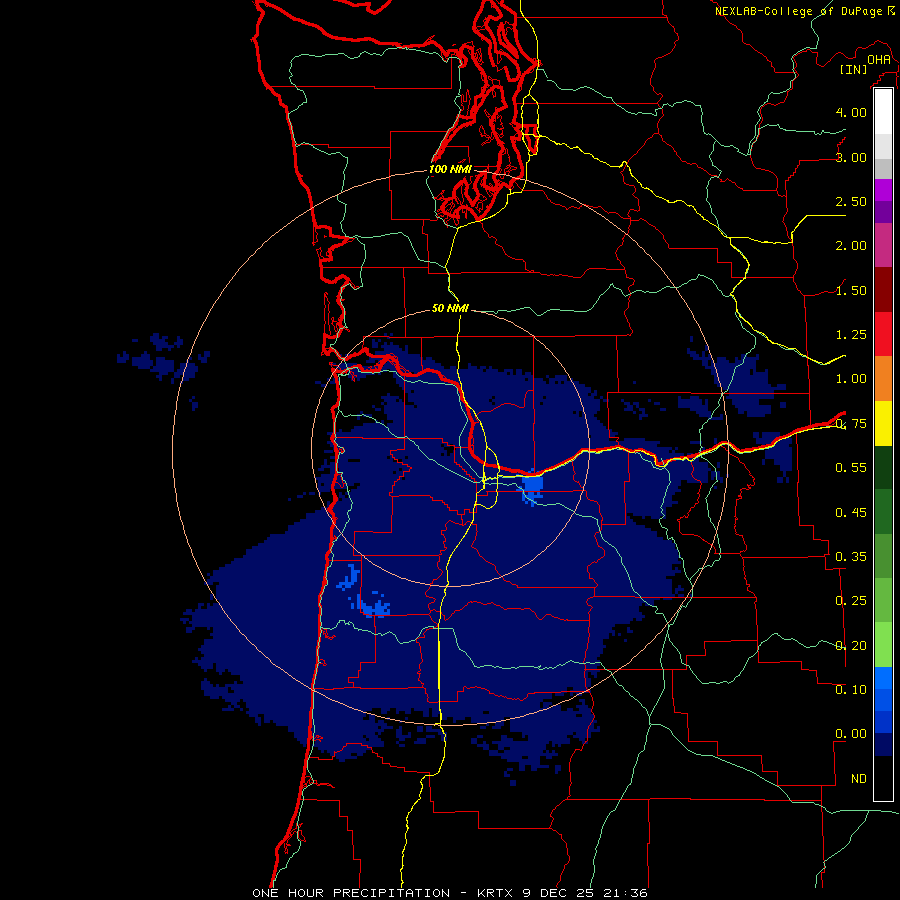This screenshot has width=900, height=900.
Task: Select the bright magenta legend swatch
Action: (883, 190)
